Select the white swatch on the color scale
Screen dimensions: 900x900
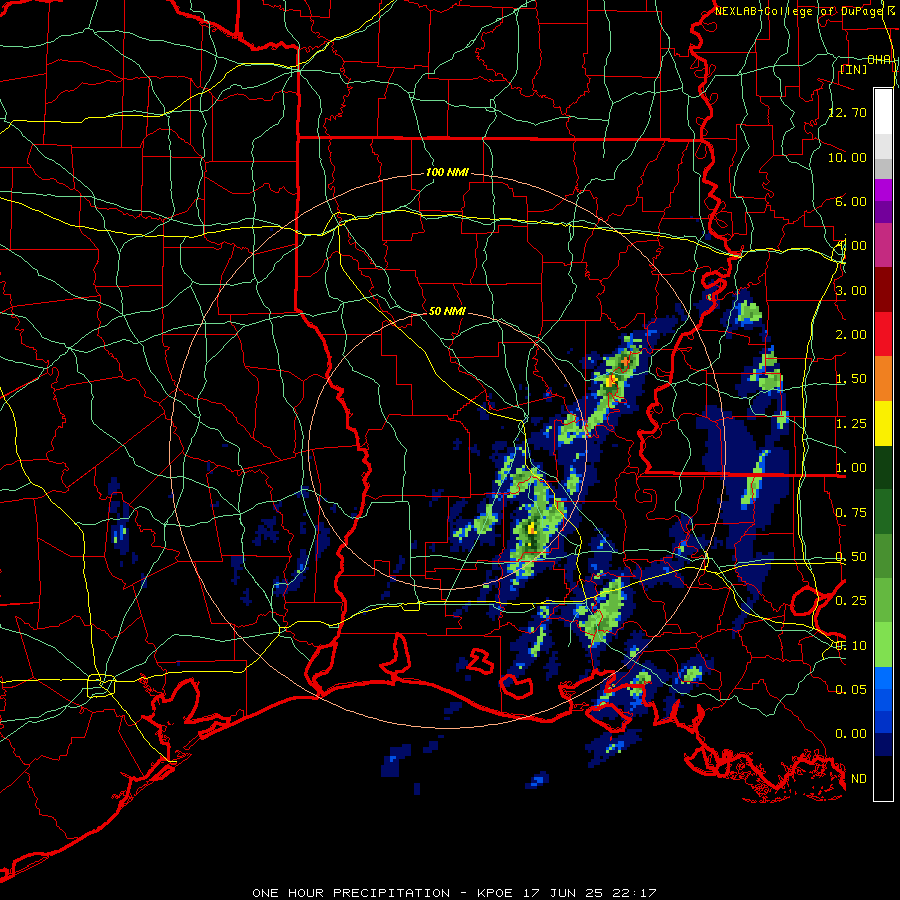883,112
